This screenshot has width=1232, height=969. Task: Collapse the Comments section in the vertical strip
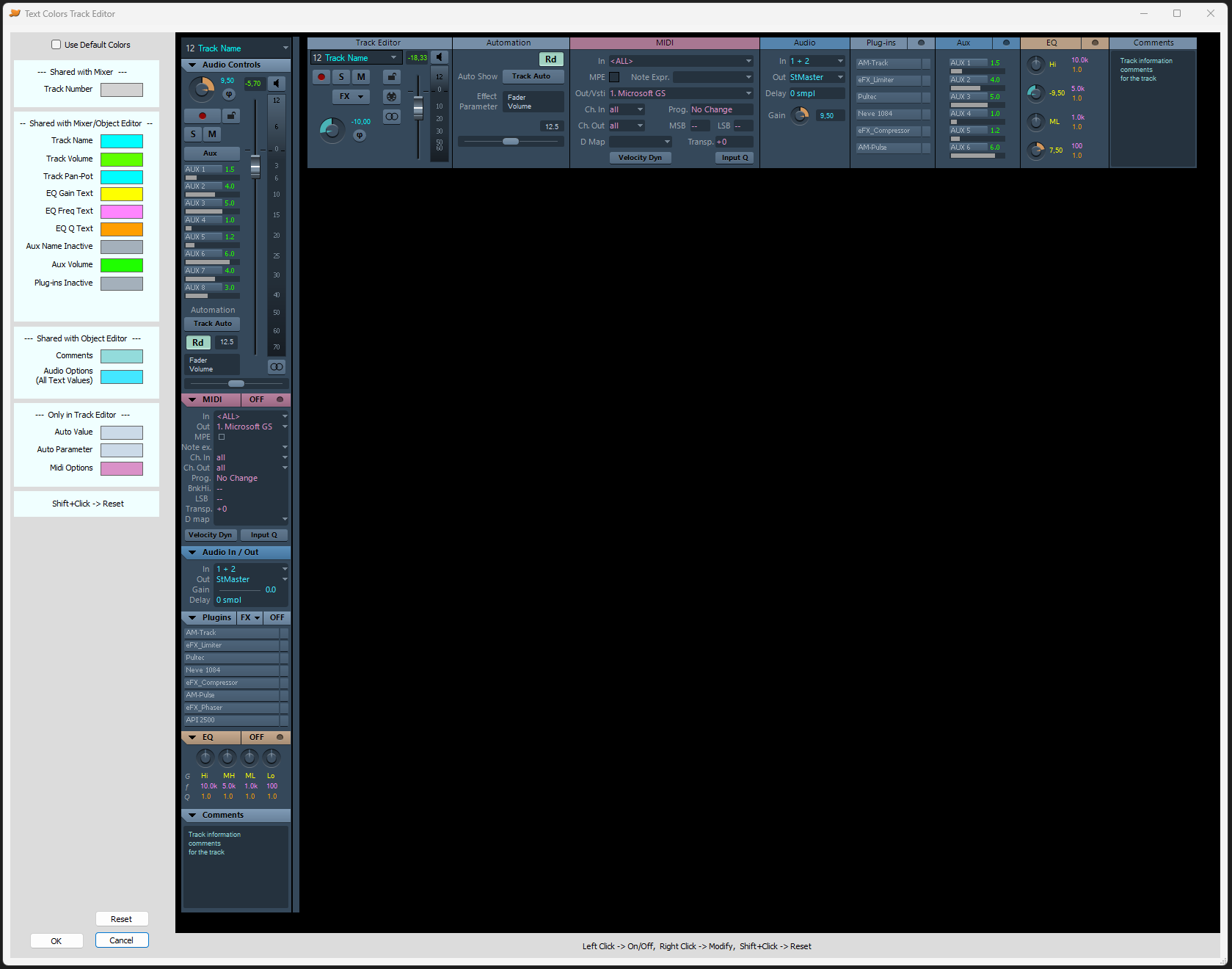click(193, 815)
